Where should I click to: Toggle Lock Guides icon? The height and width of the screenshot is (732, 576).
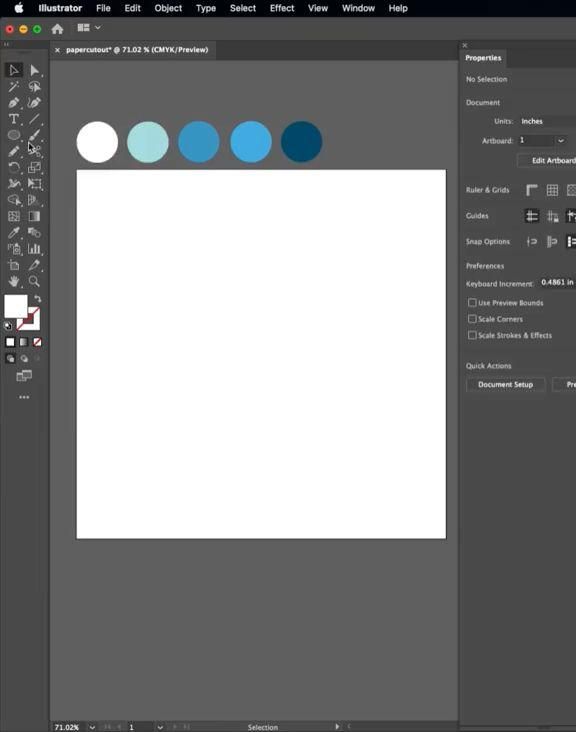pos(552,216)
